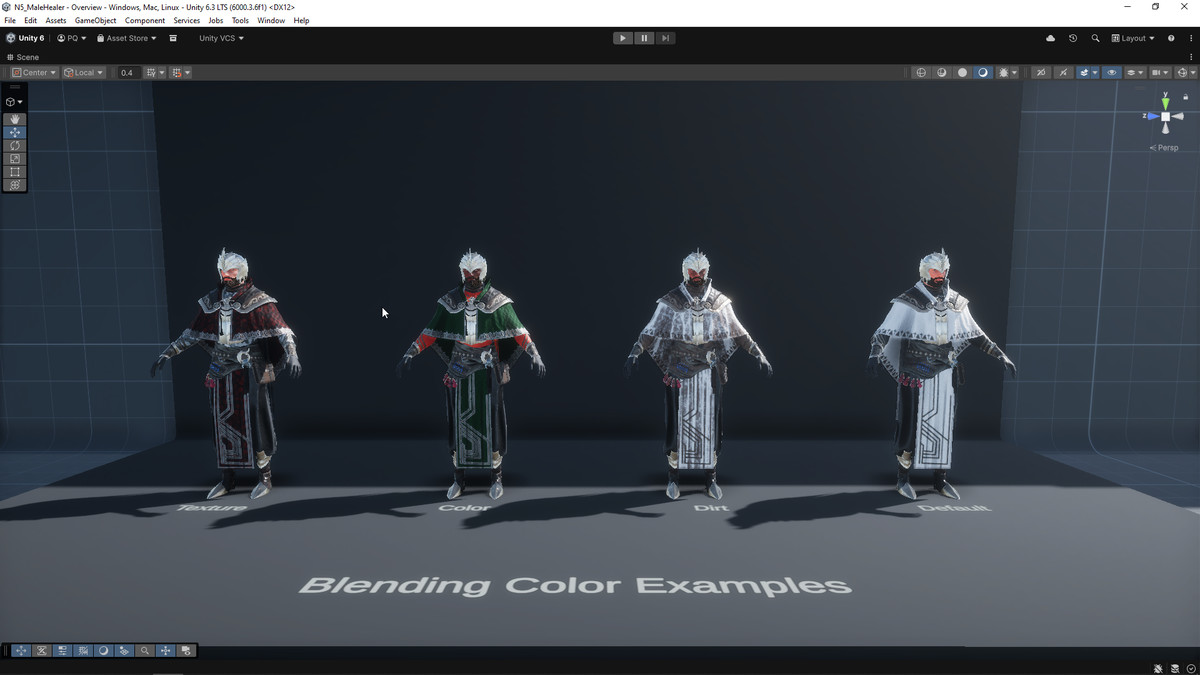Select the Hand view tool
1200x675 pixels.
[15, 119]
